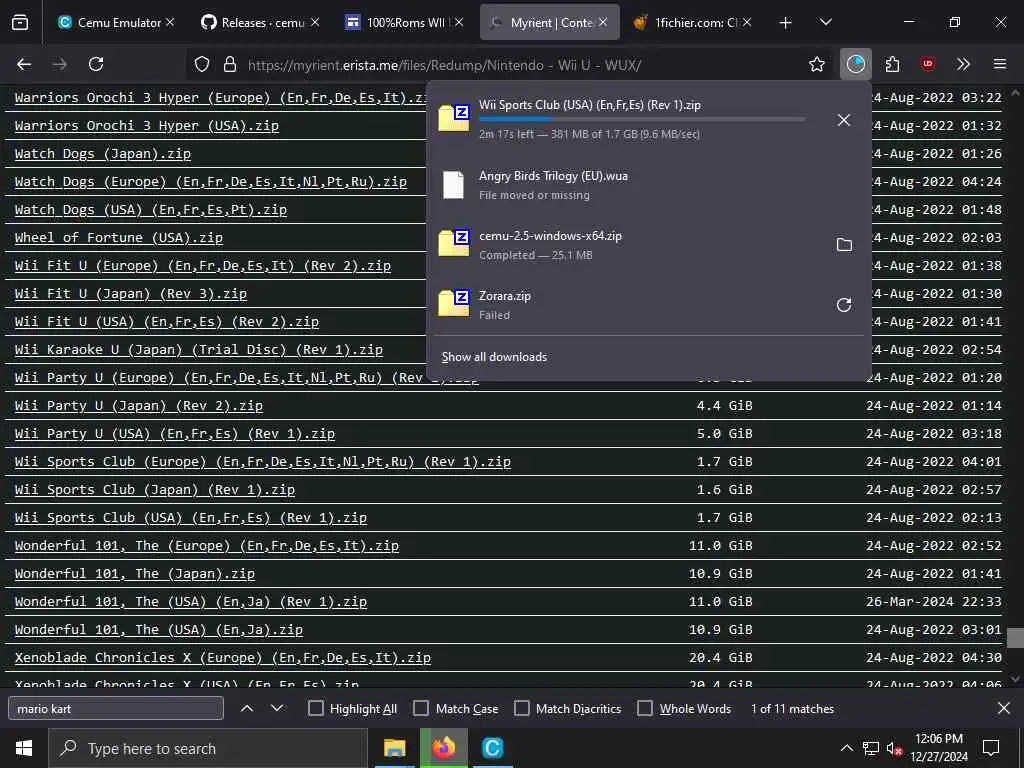Viewport: 1024px width, 768px height.
Task: Open Wonderful 101 (Japan).zip link
Action: coord(135,574)
